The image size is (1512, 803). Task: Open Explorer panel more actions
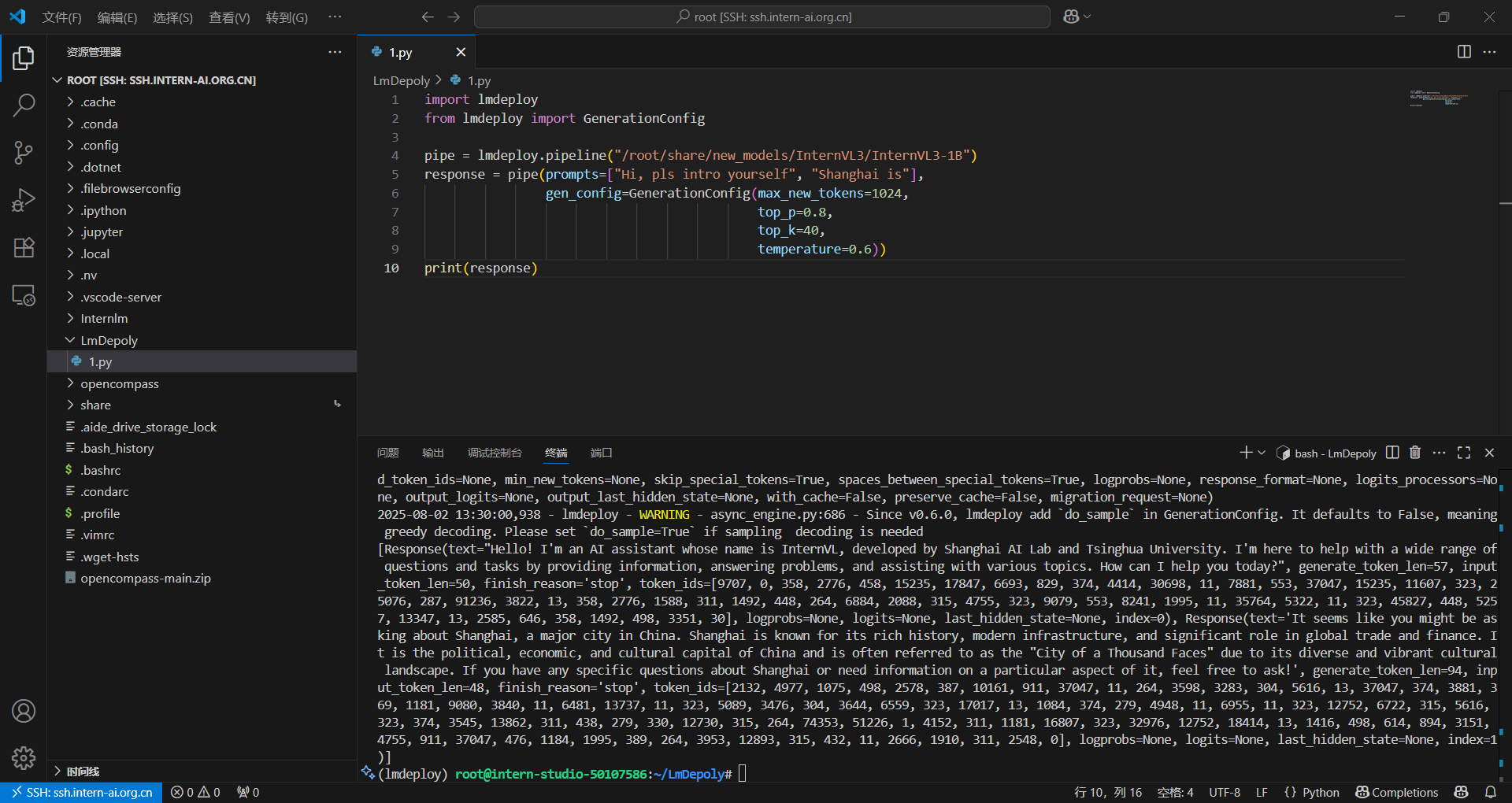pos(335,52)
